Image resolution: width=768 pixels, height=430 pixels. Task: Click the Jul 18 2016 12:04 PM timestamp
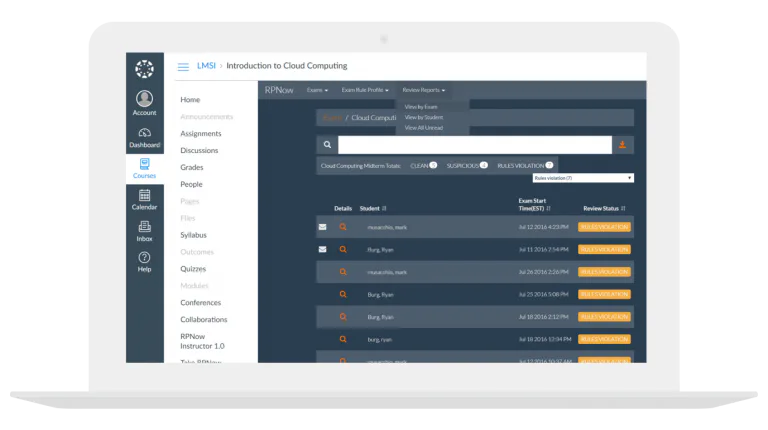coord(545,339)
